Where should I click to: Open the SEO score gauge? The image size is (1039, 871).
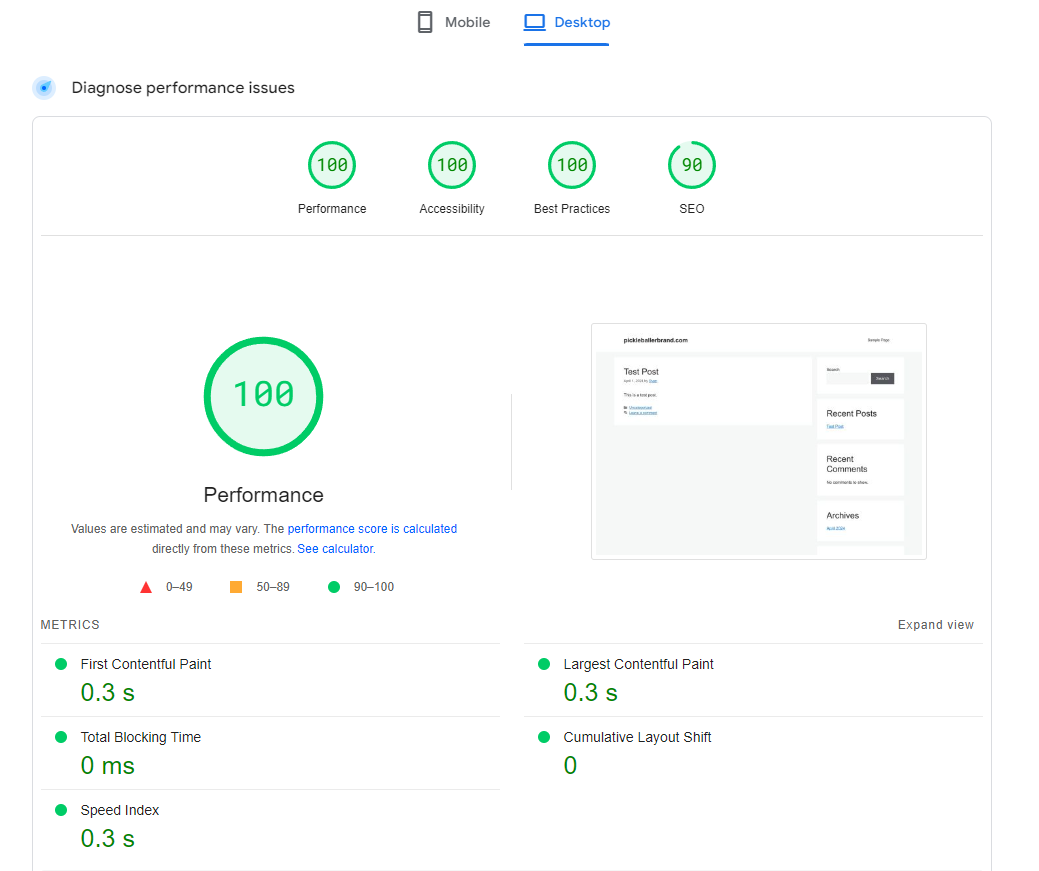[x=692, y=165]
